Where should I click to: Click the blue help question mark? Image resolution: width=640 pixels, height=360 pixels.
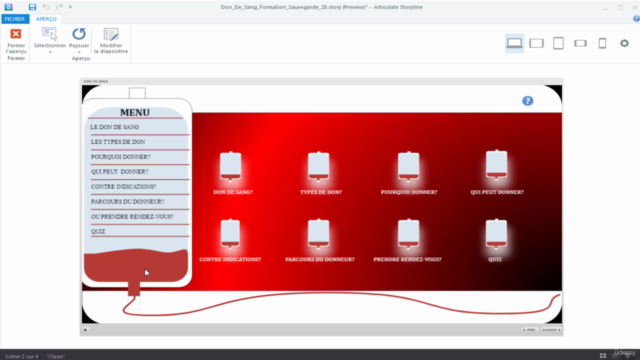pos(527,101)
